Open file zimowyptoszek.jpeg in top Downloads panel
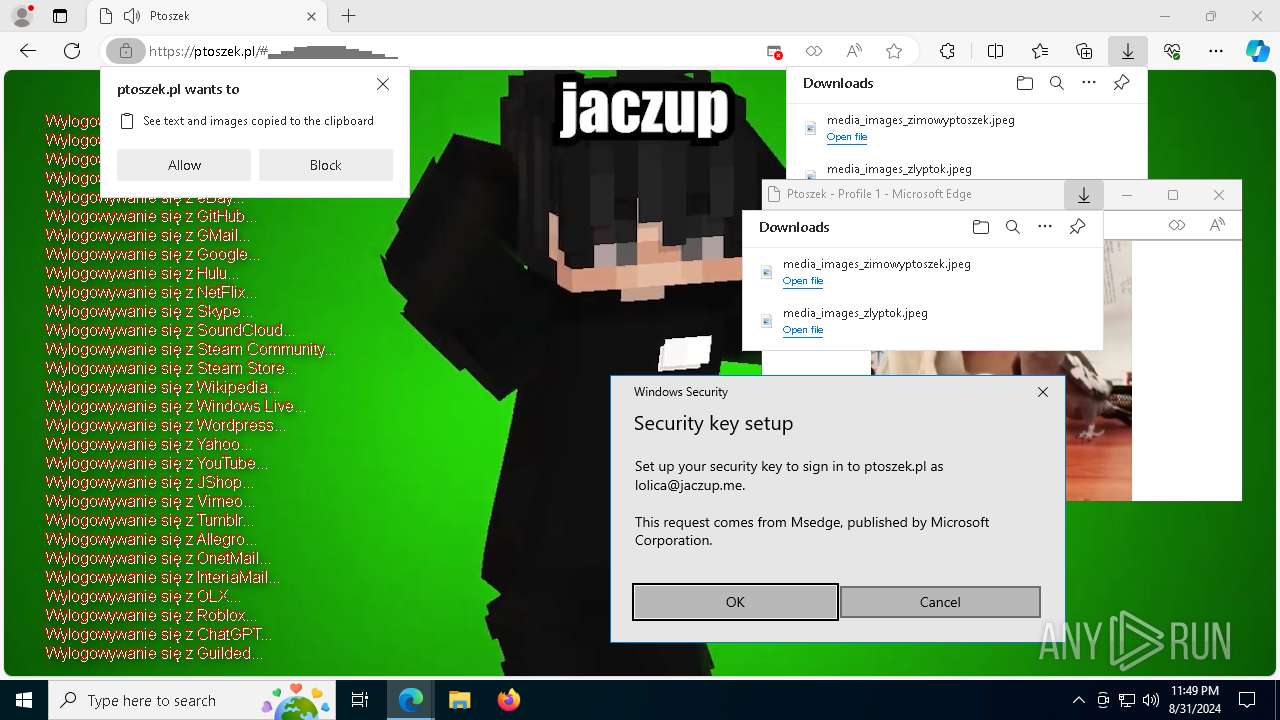Image resolution: width=1280 pixels, height=720 pixels. (x=847, y=137)
